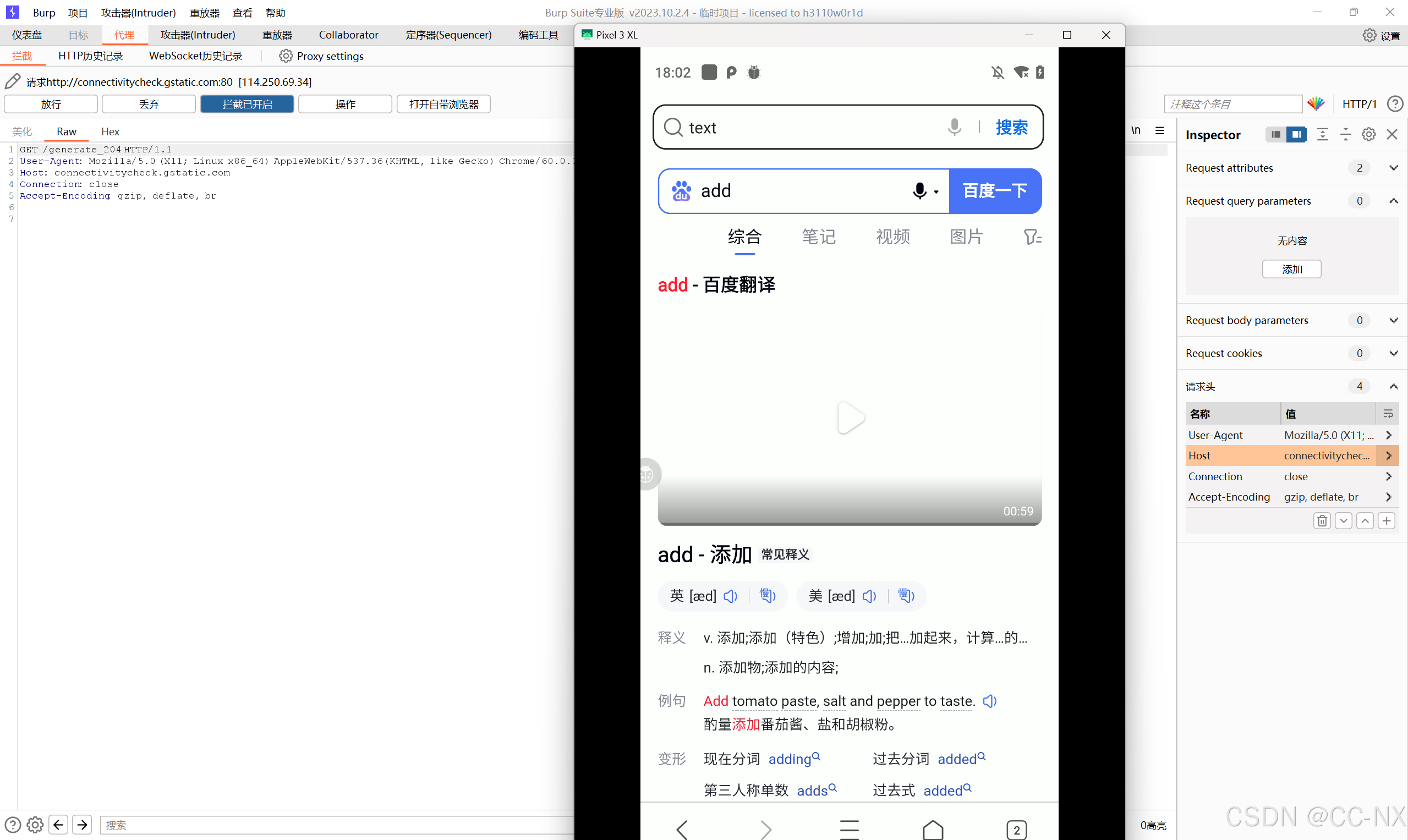Image resolution: width=1408 pixels, height=840 pixels.
Task: Click the Baidu voice search microphone icon
Action: (x=920, y=191)
